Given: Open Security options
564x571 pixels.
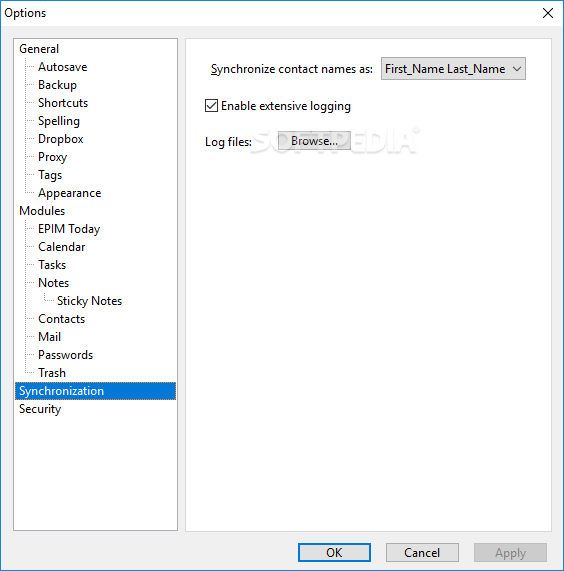Looking at the screenshot, I should tap(40, 409).
